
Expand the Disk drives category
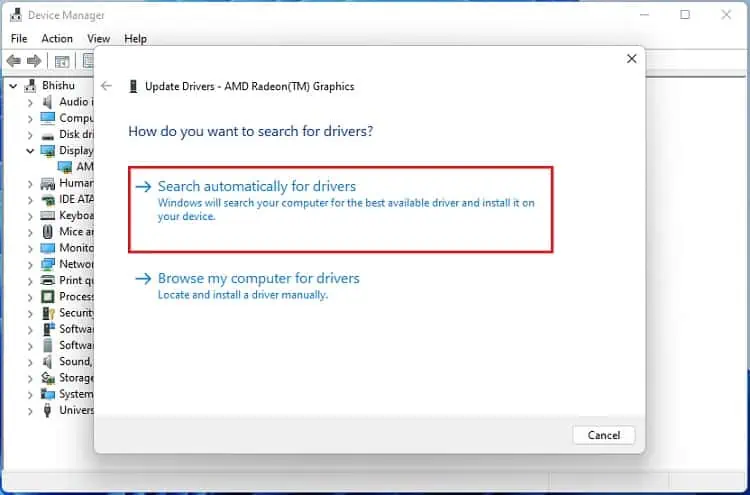pyautogui.click(x=30, y=135)
